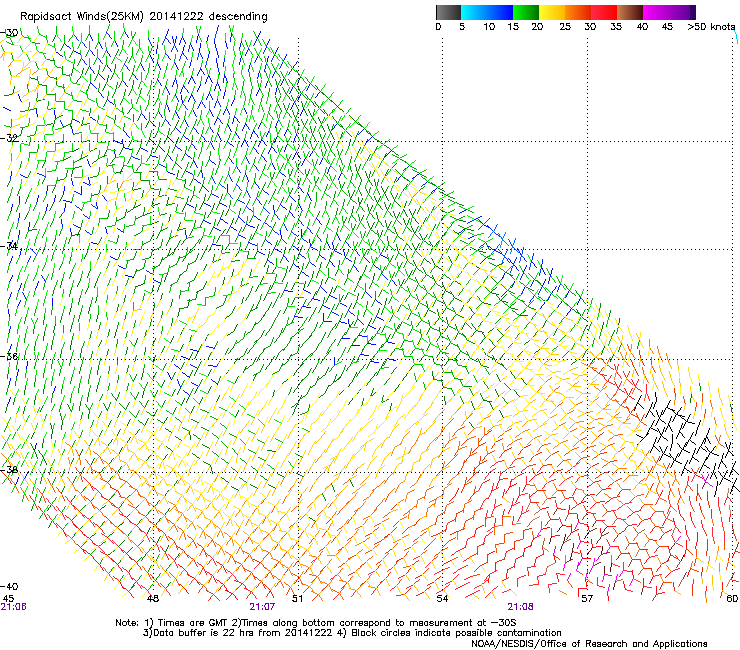Click the '-34' latitude axis label
740x650 pixels.
[9, 246]
